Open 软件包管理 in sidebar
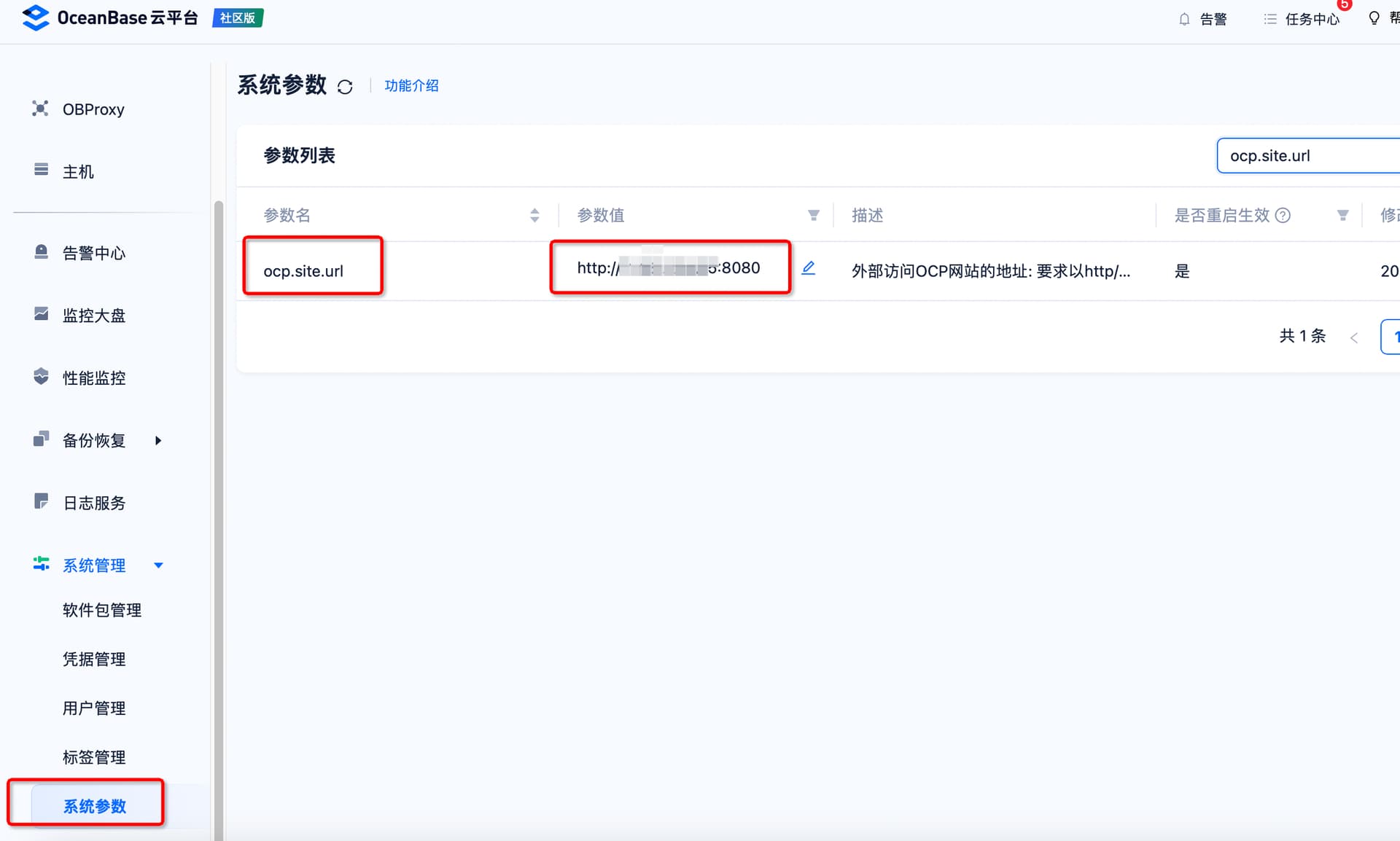This screenshot has width=1400, height=841. pyautogui.click(x=102, y=610)
